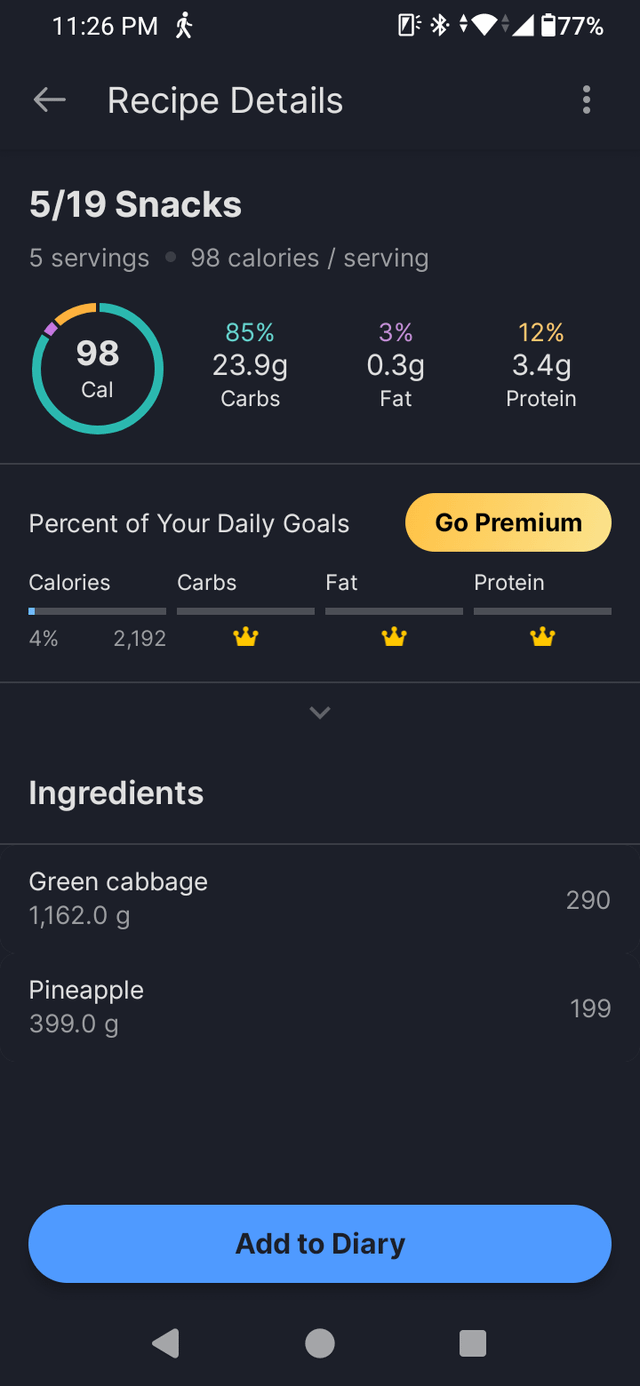The width and height of the screenshot is (640, 1386).
Task: Tap the crown icon under Fat
Action: click(394, 637)
